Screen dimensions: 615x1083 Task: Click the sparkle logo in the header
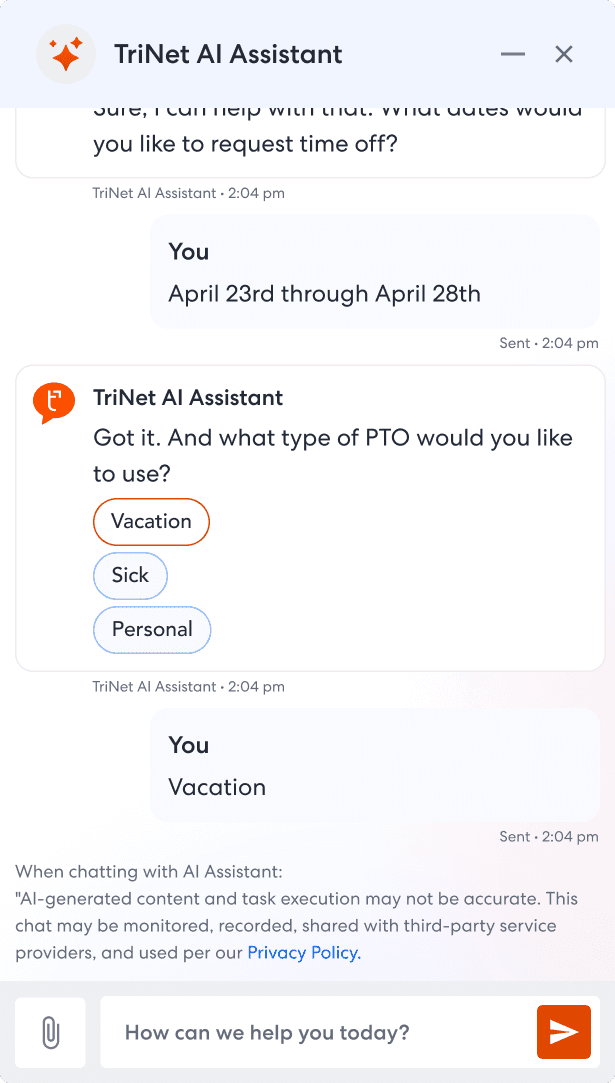coord(66,54)
